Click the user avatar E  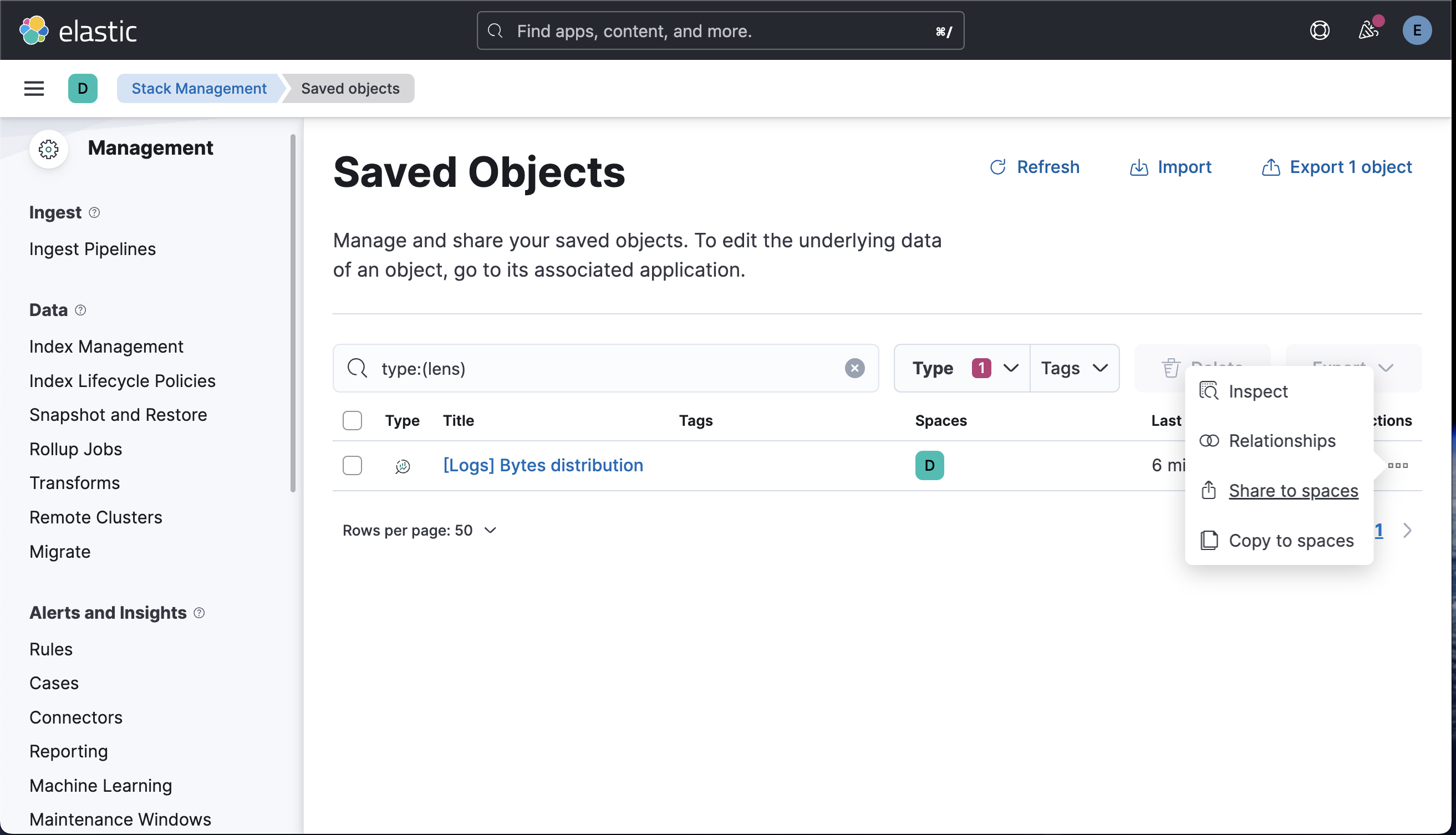[1417, 30]
